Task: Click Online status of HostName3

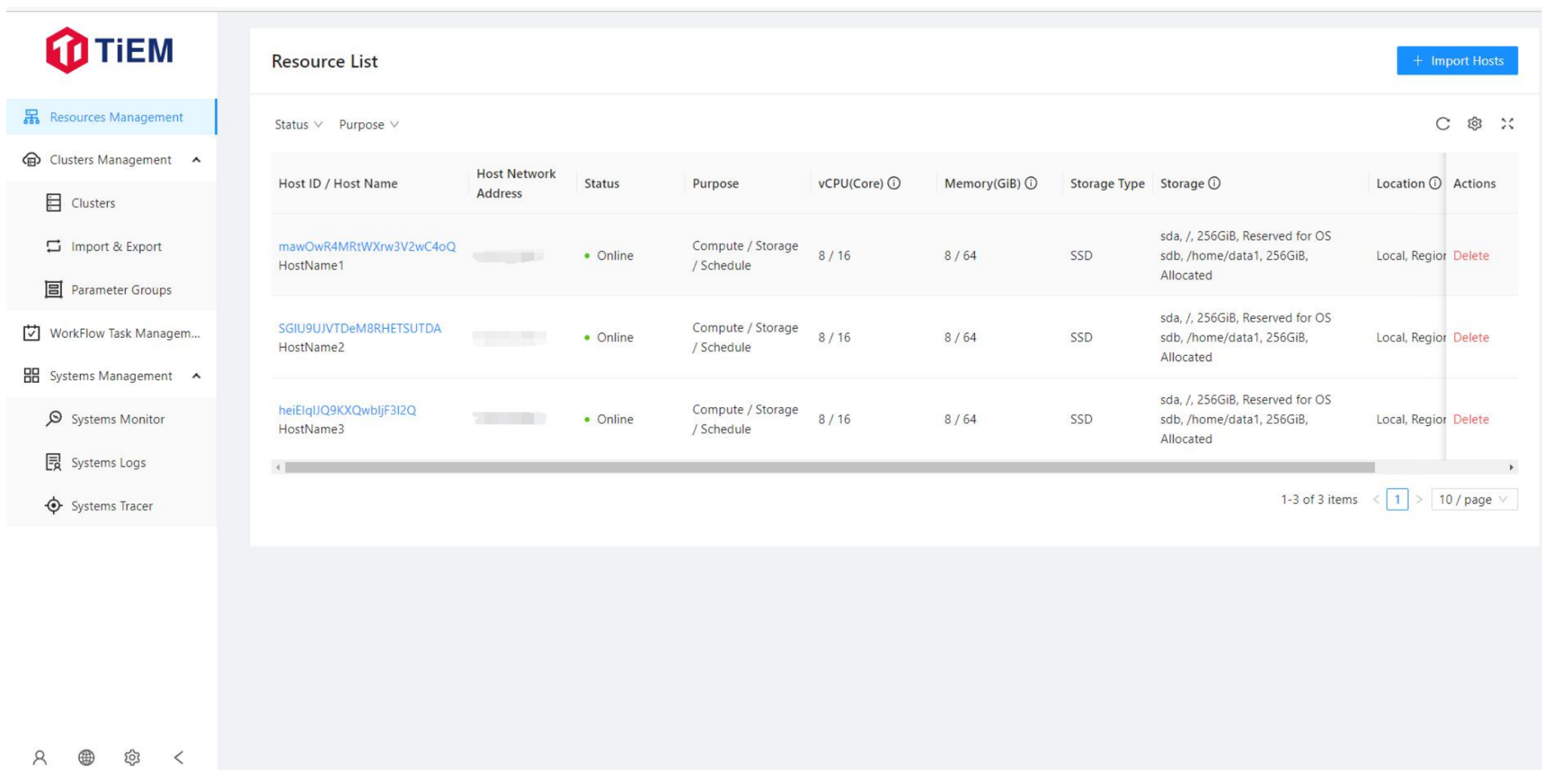Action: [609, 419]
